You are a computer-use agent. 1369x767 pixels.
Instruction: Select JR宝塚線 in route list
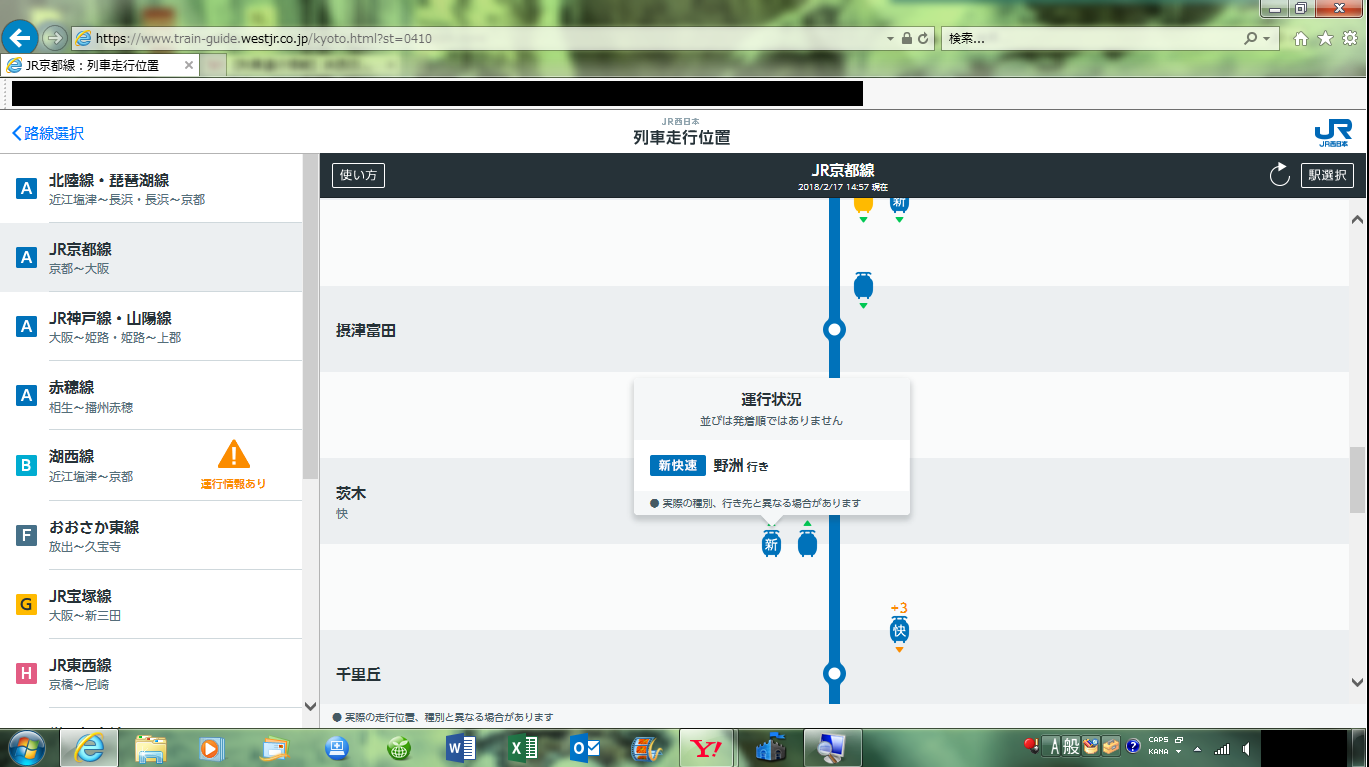(x=151, y=604)
